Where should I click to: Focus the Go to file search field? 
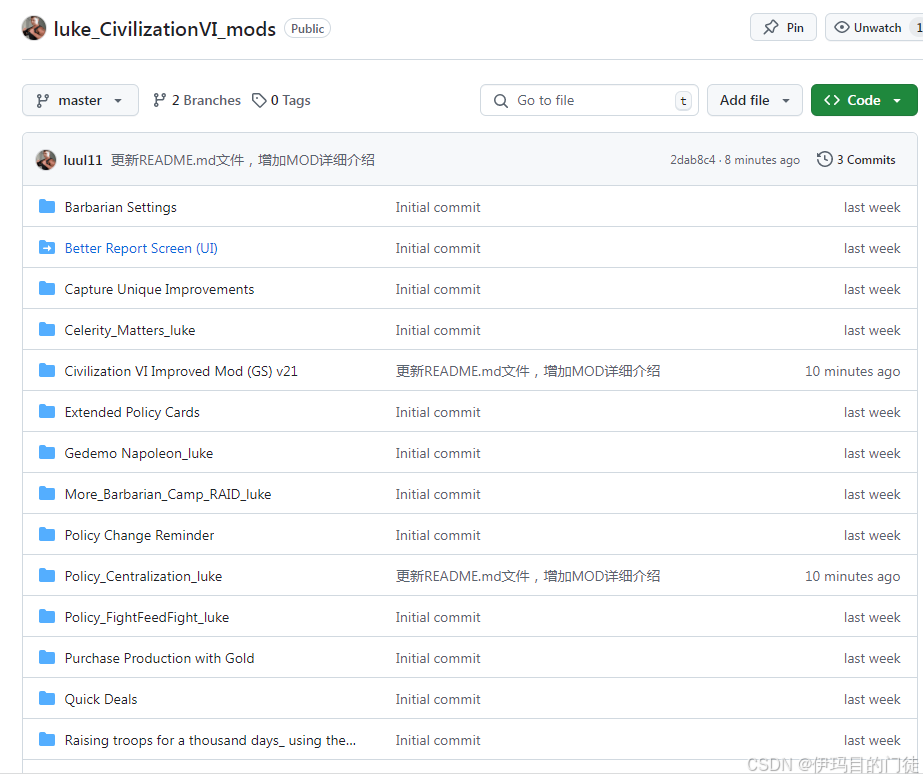(x=589, y=101)
